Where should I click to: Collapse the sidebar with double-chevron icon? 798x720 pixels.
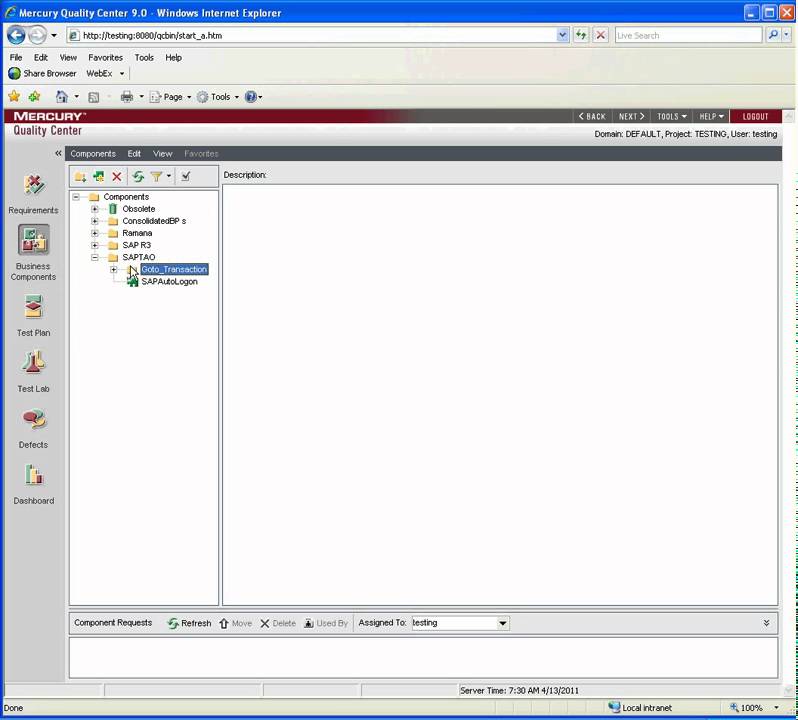click(x=58, y=153)
